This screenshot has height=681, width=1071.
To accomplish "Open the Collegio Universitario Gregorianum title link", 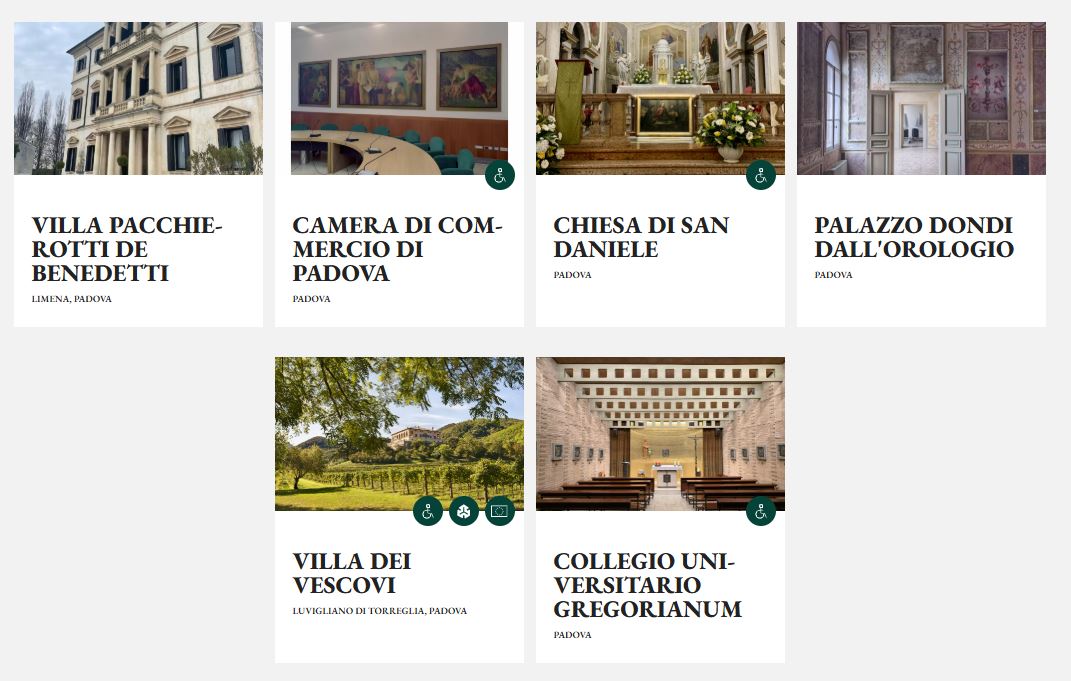I will coord(648,585).
